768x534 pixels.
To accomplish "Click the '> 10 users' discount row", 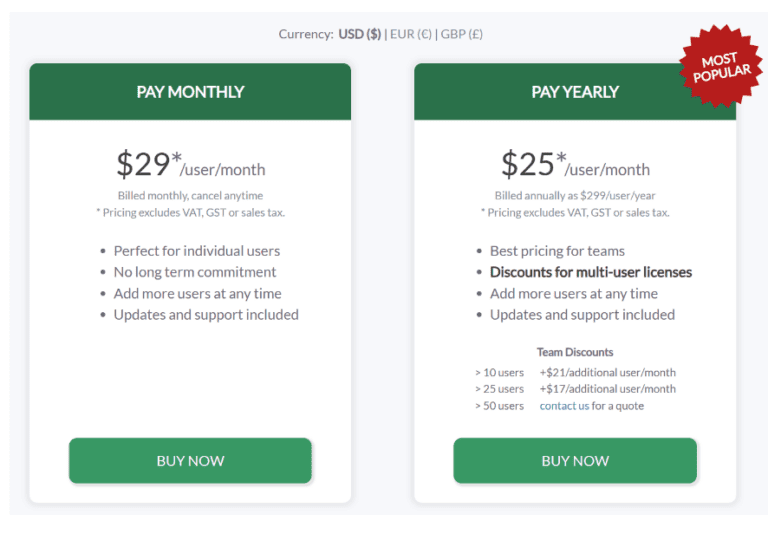I will tap(575, 373).
